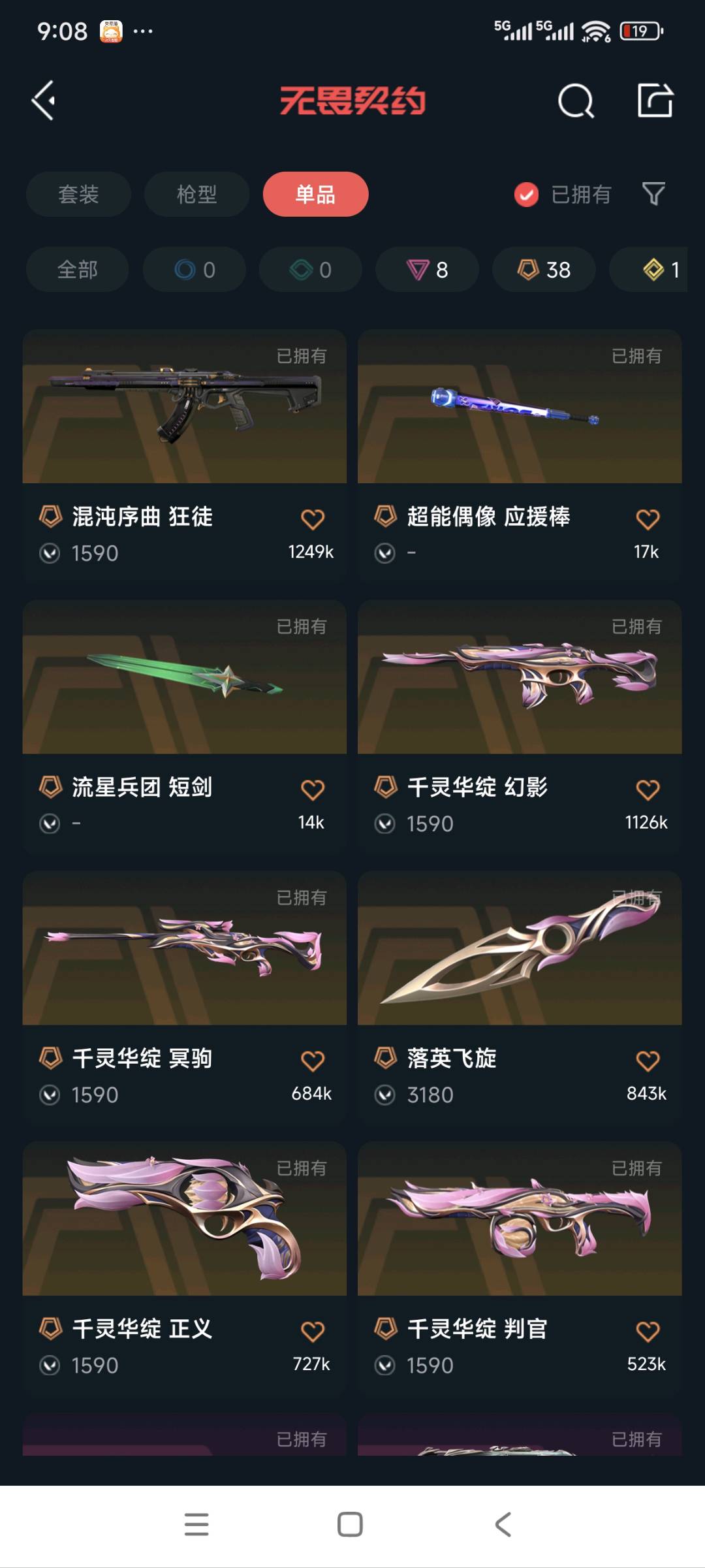Screen dimensions: 705x1568
Task: Switch to the 套装 tab
Action: click(78, 194)
